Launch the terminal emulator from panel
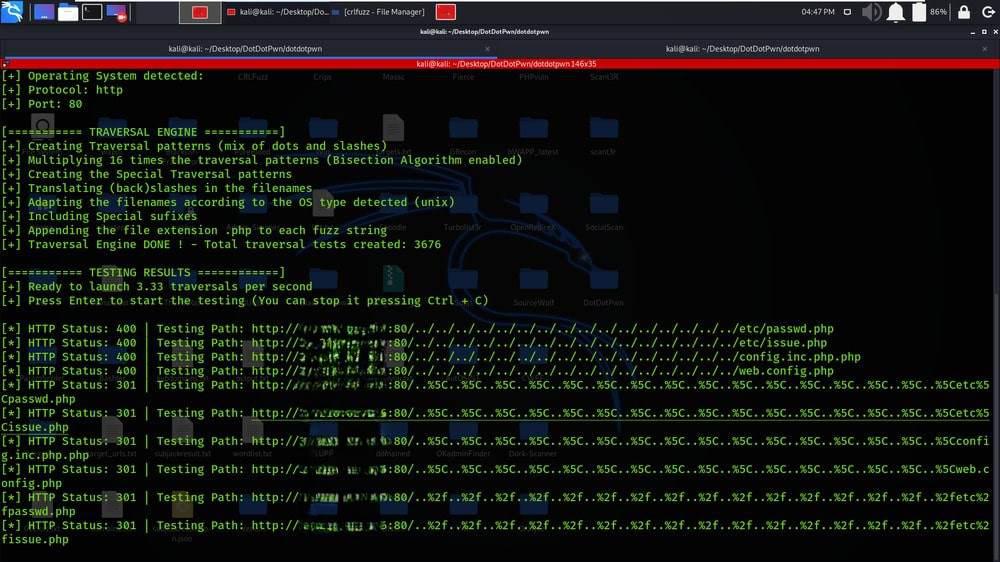This screenshot has width=1000, height=562. point(92,11)
